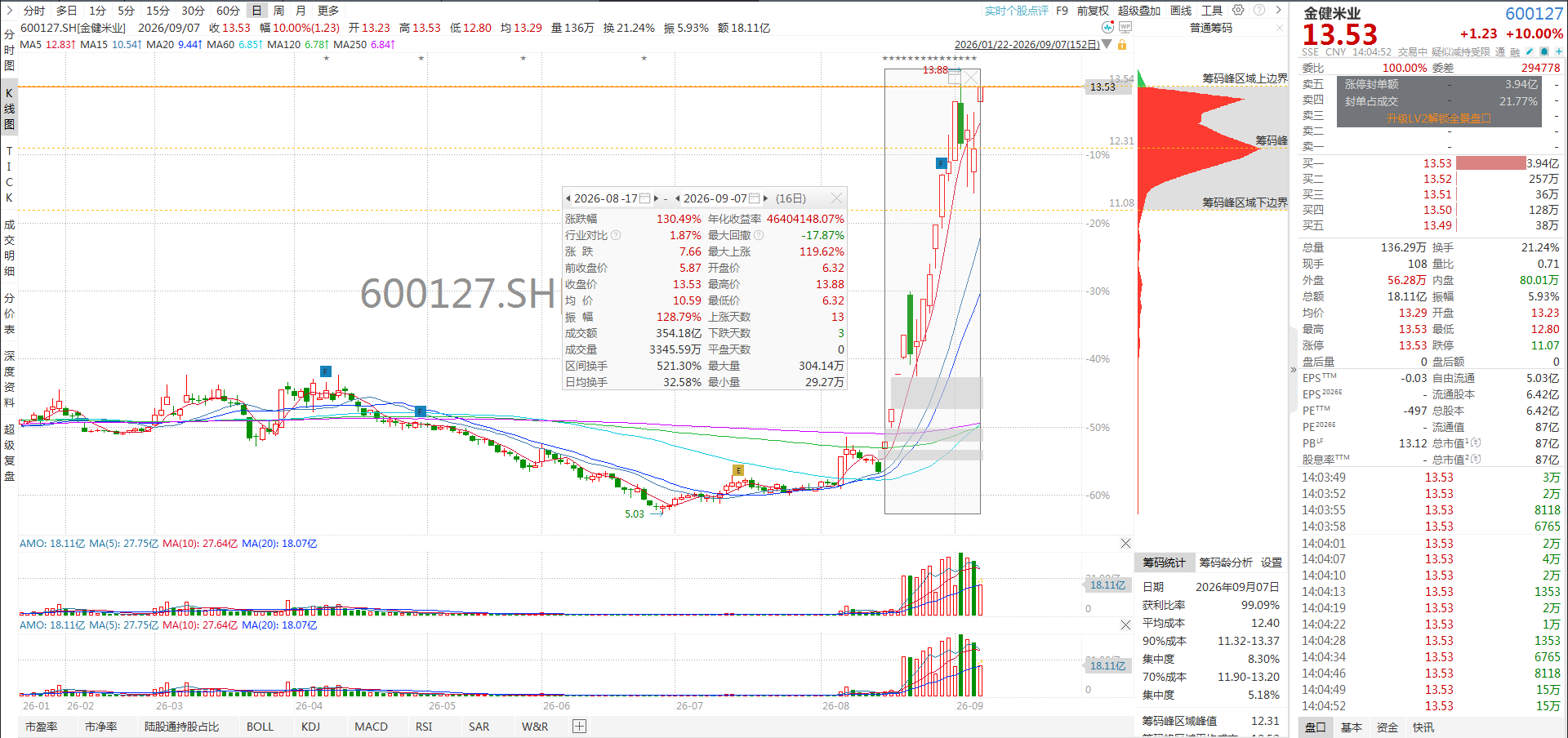The height and width of the screenshot is (738, 1568).
Task: Click the pulse monitor icon with red dot
Action: 1107,27
